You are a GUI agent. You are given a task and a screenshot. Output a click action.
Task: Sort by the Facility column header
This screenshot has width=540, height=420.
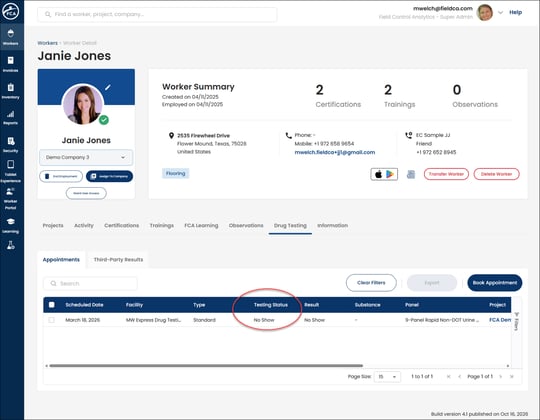click(x=134, y=305)
